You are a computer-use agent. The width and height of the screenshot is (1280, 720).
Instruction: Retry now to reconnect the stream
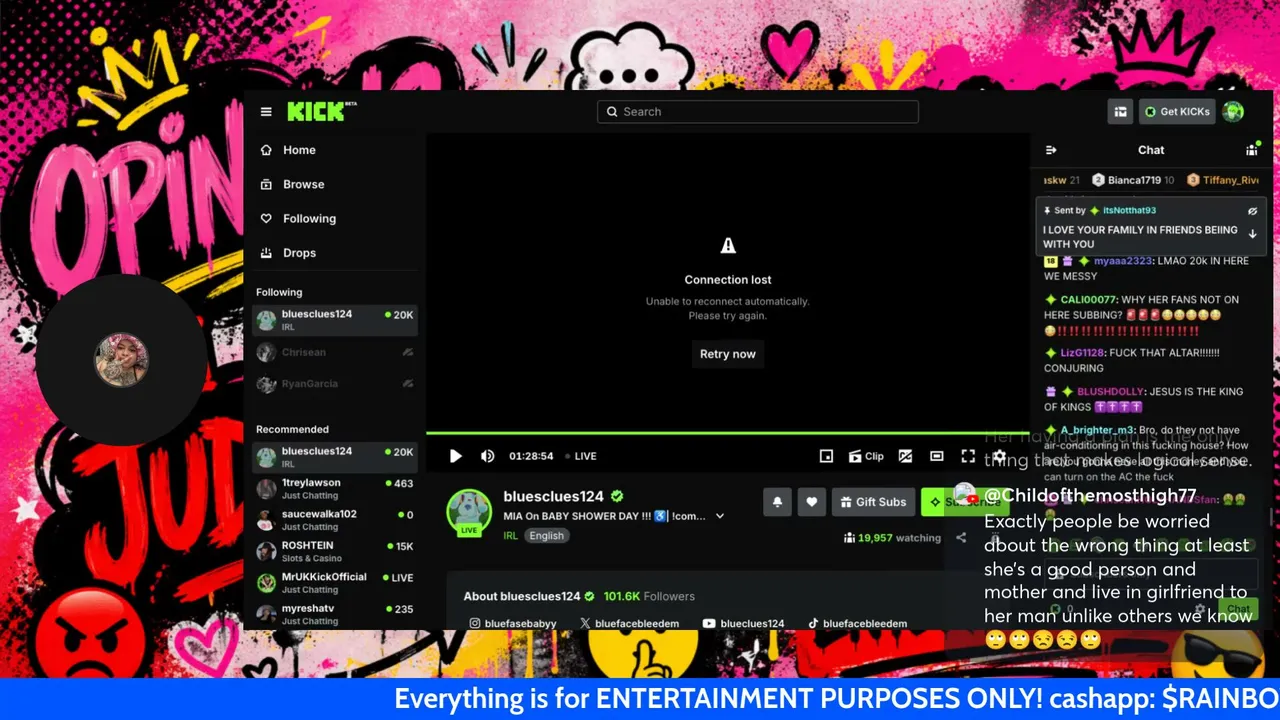728,354
